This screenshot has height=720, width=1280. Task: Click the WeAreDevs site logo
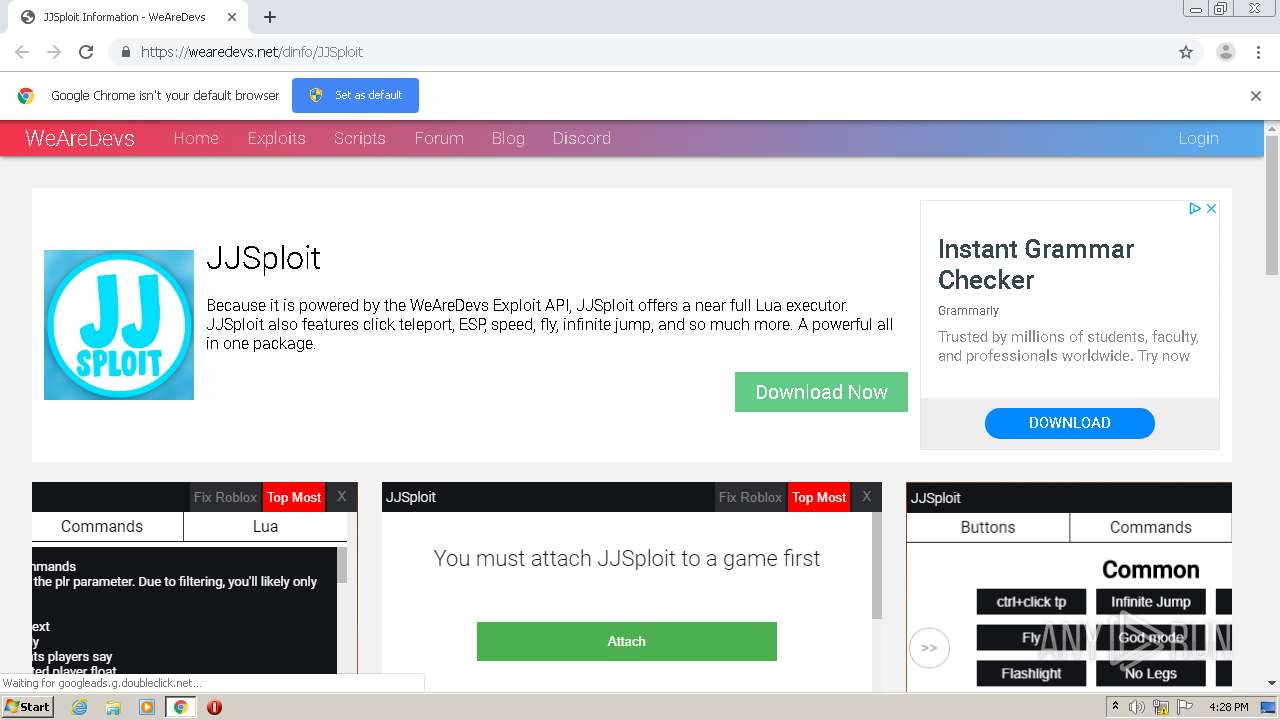pos(80,138)
